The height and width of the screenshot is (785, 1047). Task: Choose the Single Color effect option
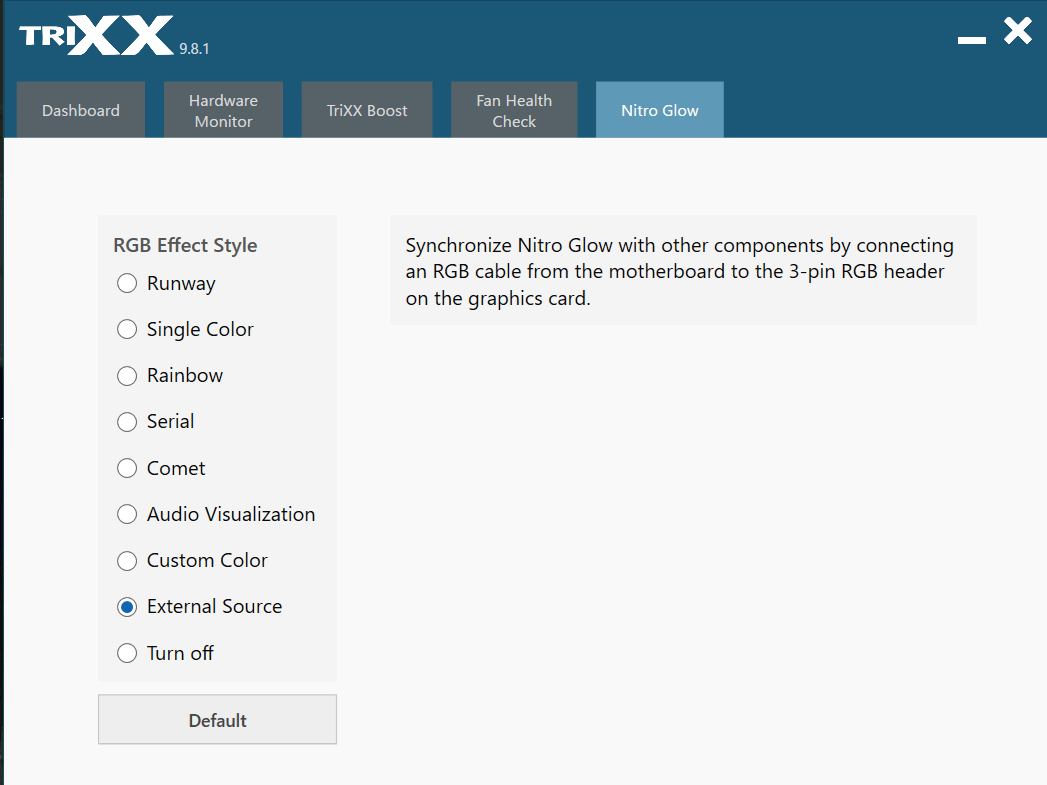[x=127, y=330]
